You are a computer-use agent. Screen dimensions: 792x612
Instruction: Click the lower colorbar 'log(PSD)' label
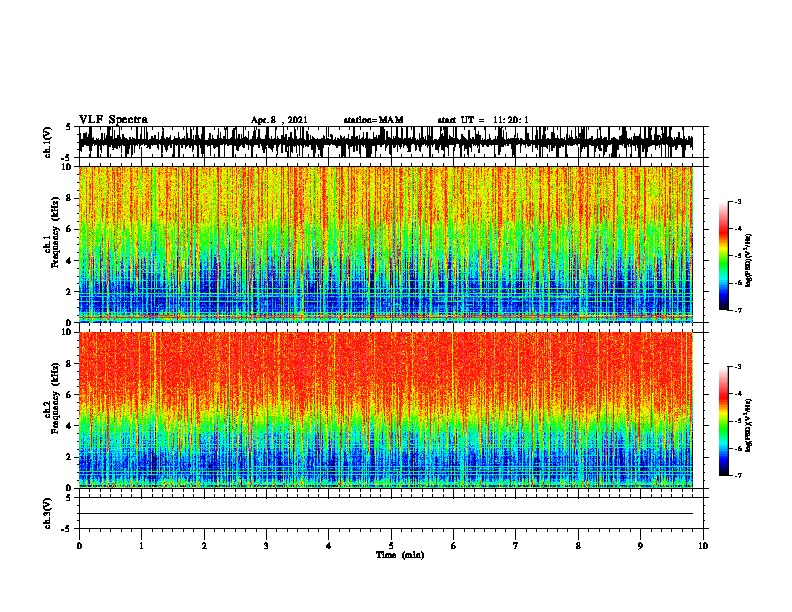[x=749, y=425]
